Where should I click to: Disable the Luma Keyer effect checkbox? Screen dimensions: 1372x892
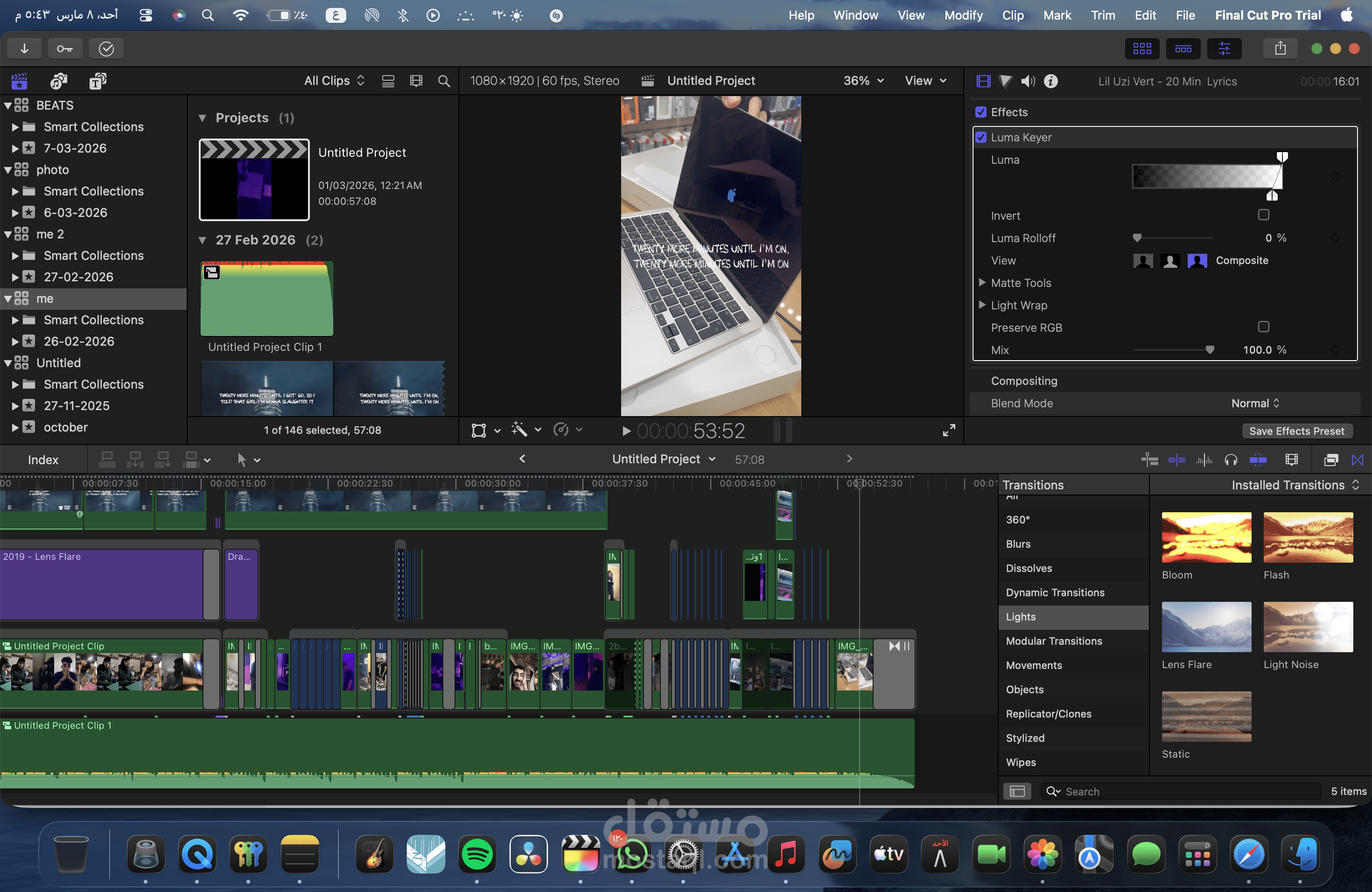(981, 137)
